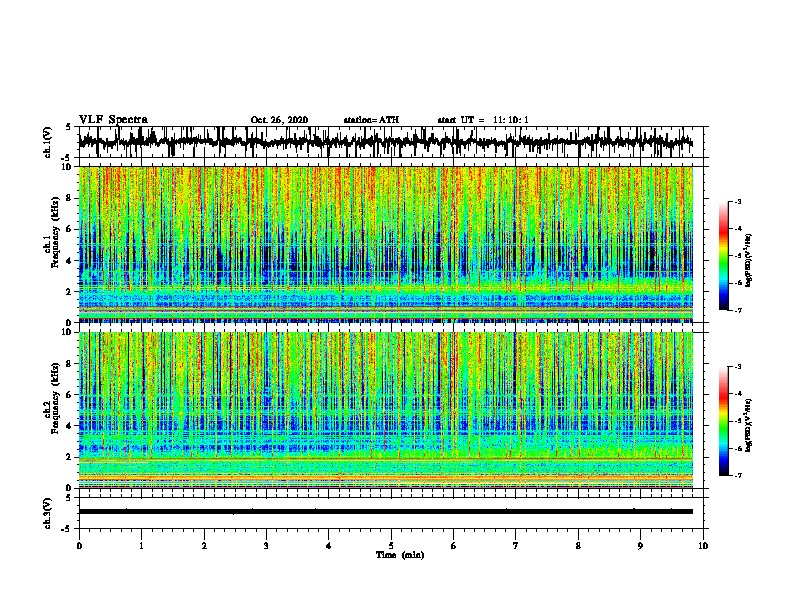This screenshot has height=612, width=792.
Task: Click the ch.1 waveform trace panel
Action: 391,142
